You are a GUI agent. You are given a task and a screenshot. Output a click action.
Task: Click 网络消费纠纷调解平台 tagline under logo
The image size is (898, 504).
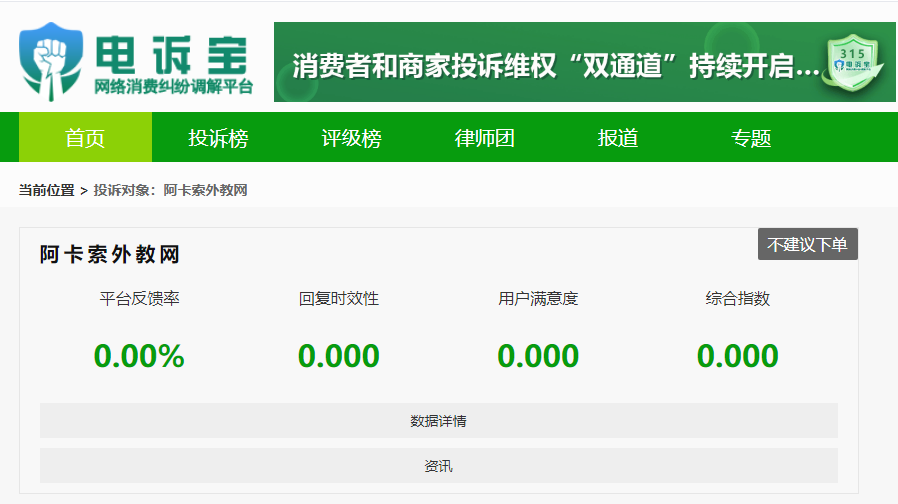click(173, 86)
